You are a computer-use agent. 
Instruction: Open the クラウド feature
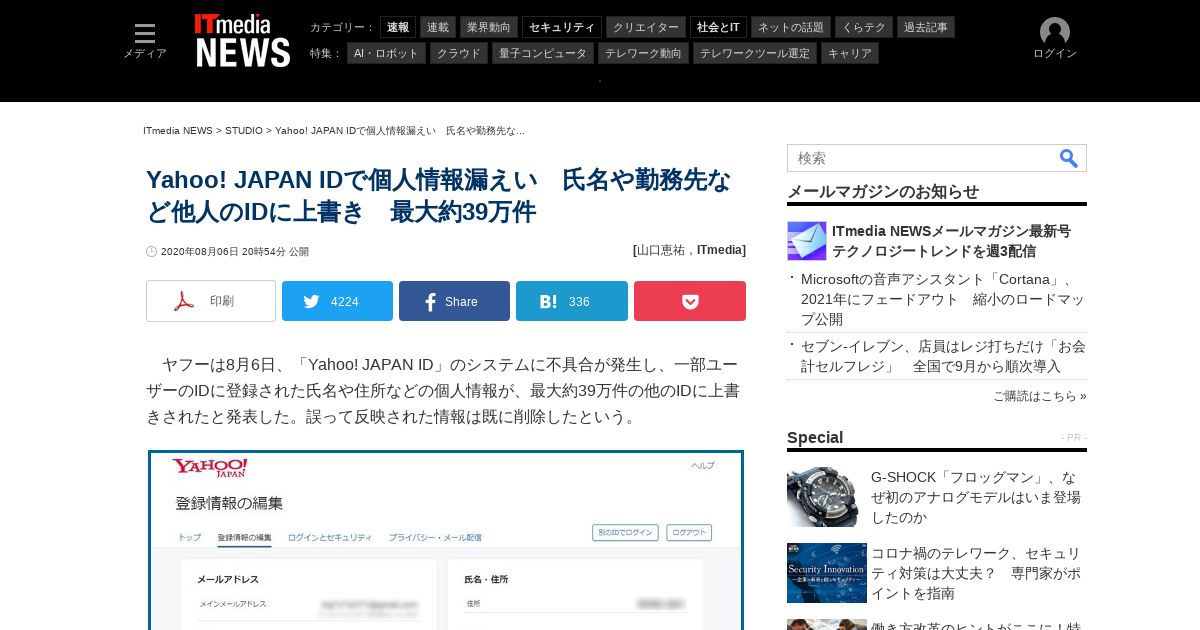[459, 53]
